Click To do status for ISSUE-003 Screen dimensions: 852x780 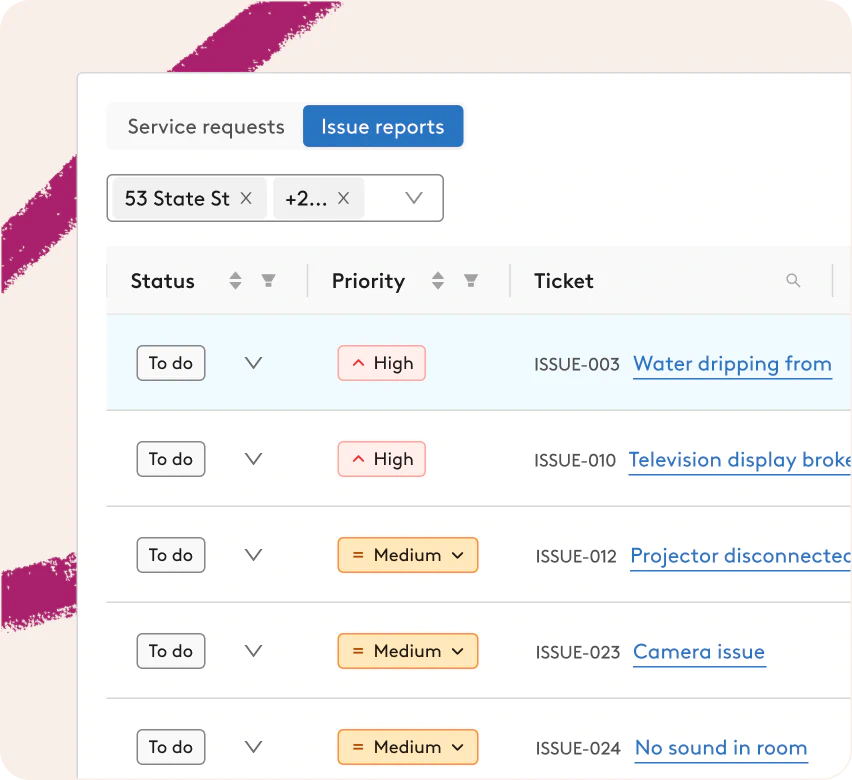pyautogui.click(x=171, y=363)
